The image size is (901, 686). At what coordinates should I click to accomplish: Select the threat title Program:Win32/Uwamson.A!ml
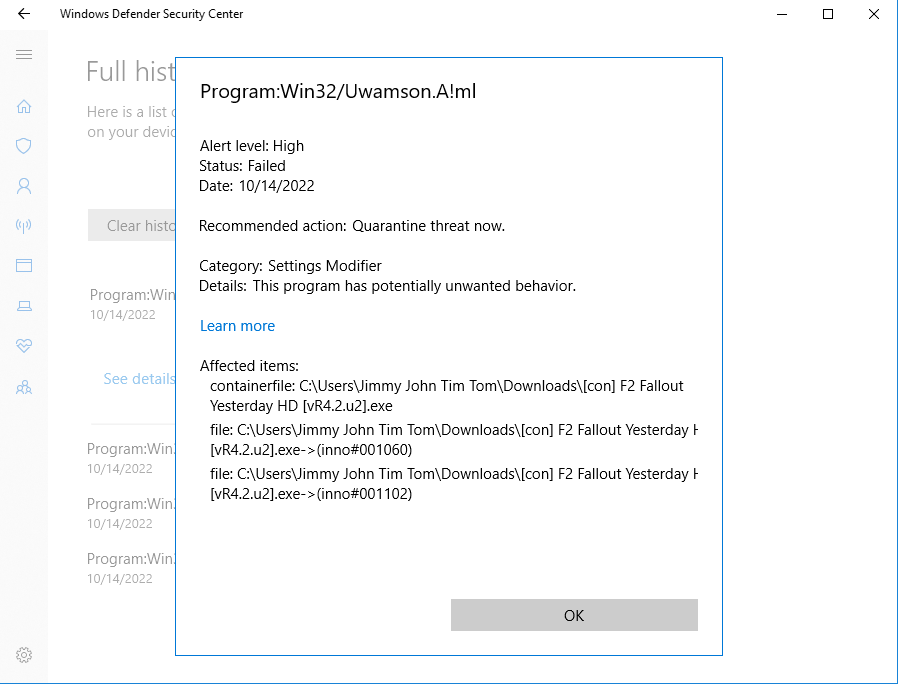click(338, 91)
